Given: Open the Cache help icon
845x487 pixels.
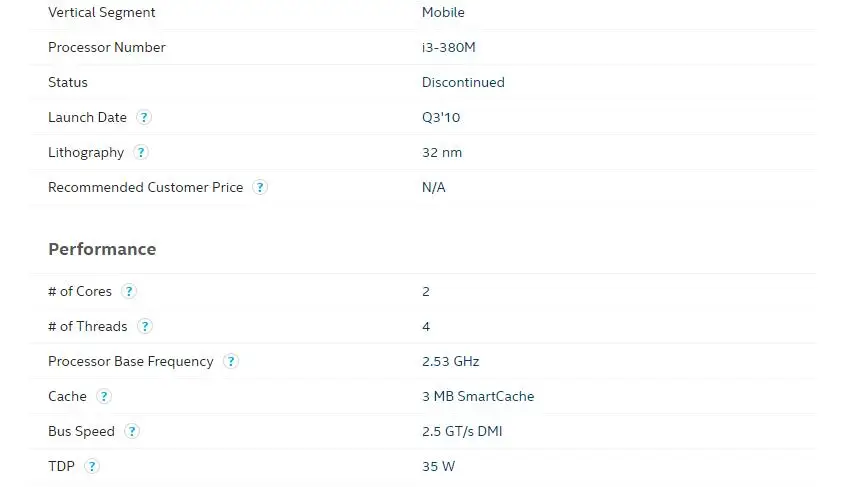Looking at the screenshot, I should point(103,396).
